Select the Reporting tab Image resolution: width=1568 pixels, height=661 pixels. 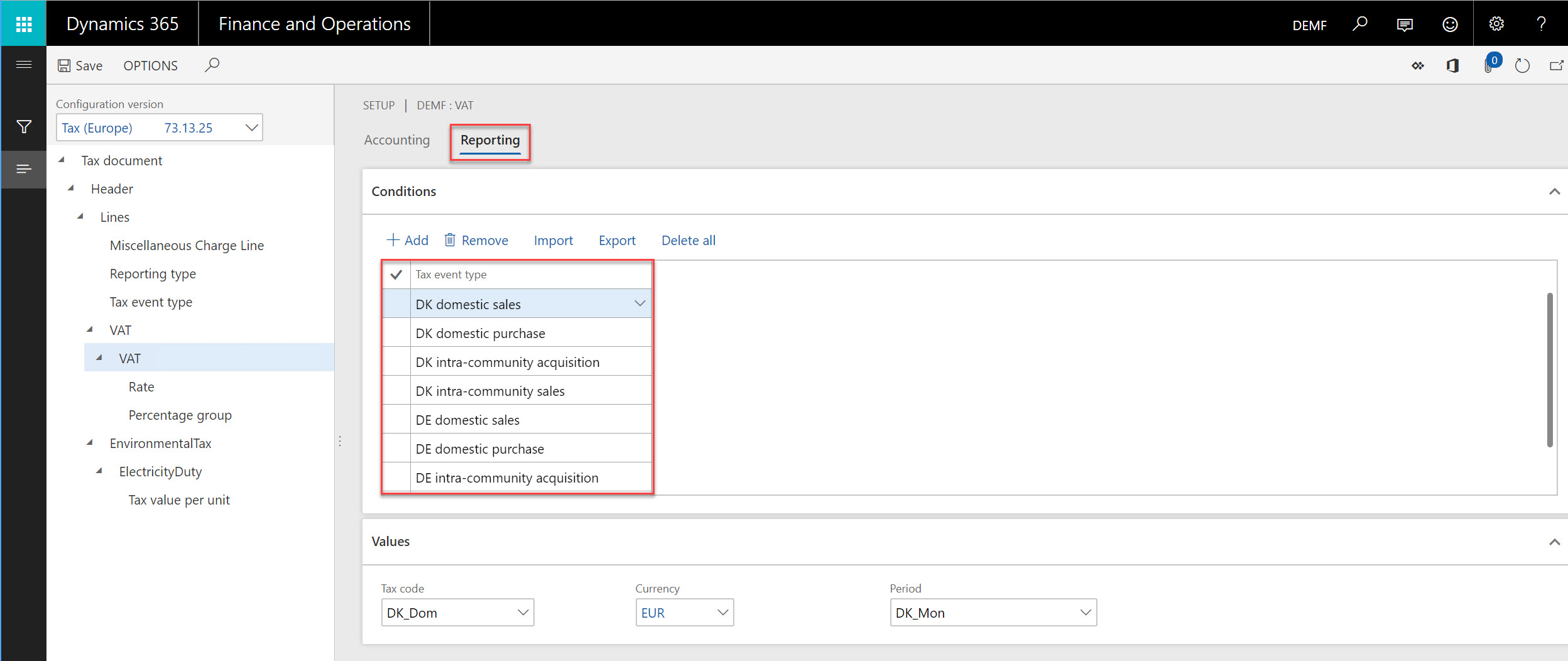tap(489, 140)
